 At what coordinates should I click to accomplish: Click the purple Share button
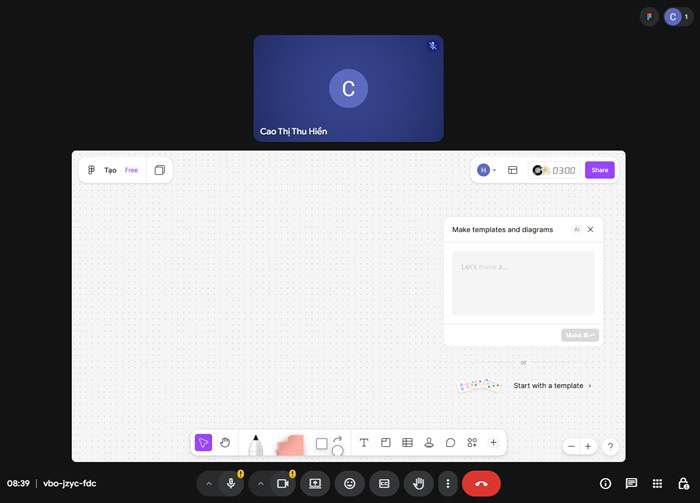point(599,170)
